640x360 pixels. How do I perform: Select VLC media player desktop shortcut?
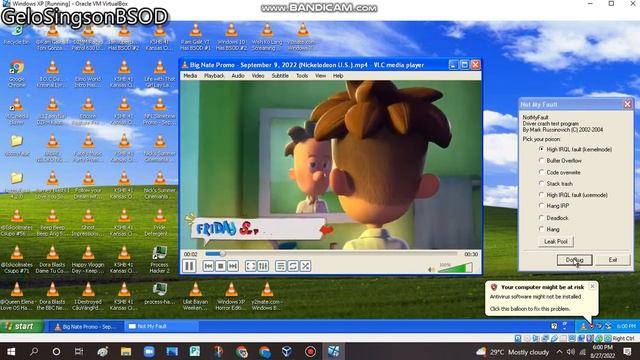point(17,111)
